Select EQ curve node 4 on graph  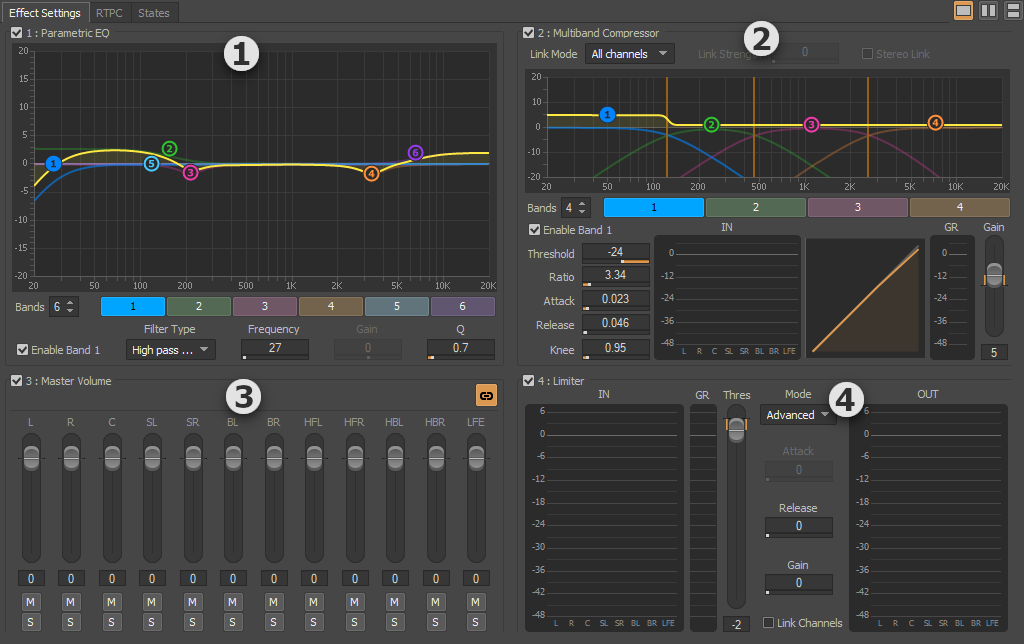(372, 173)
